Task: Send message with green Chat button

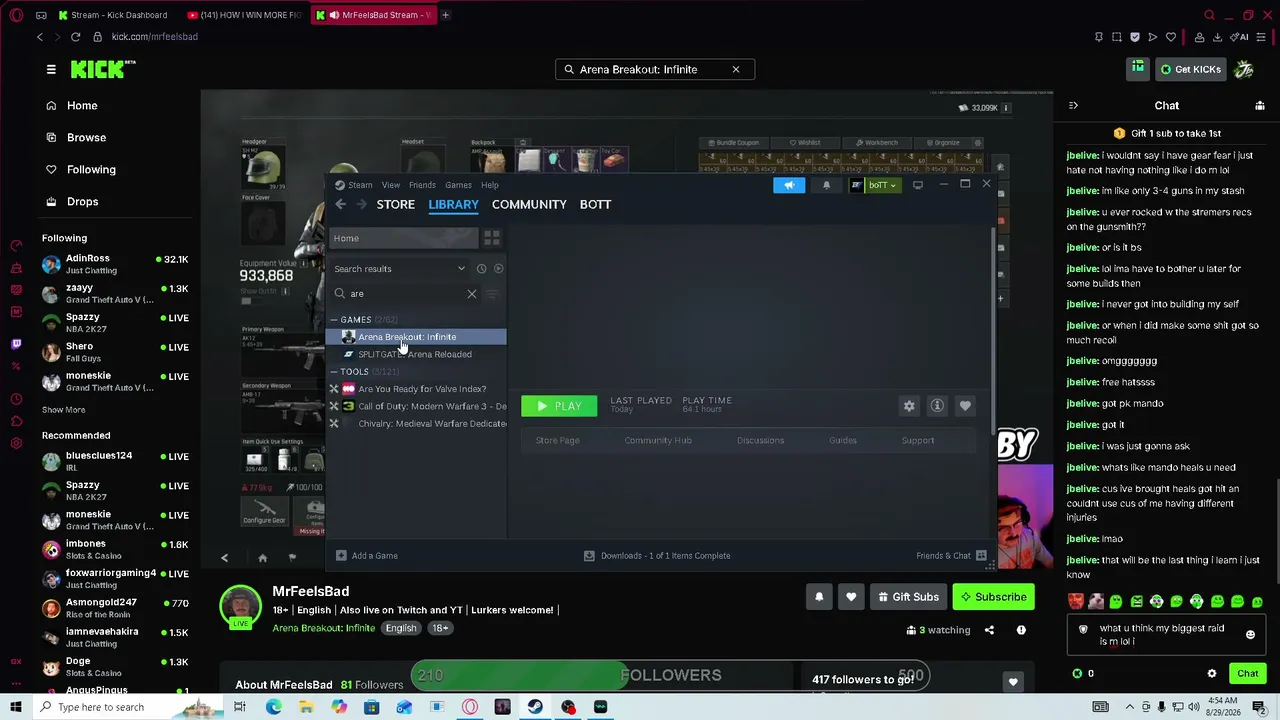Action: [x=1247, y=674]
